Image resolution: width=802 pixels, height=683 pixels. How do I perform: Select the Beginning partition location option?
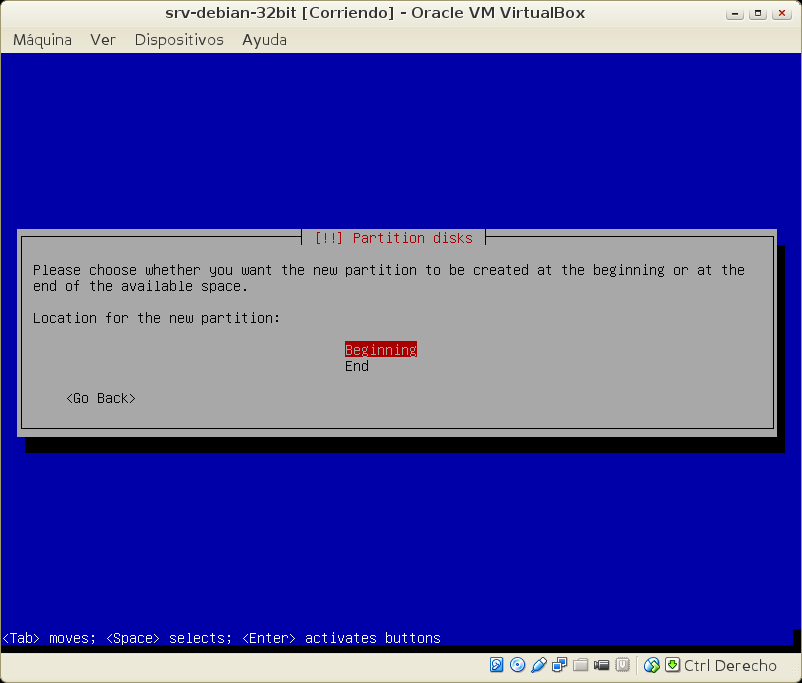(380, 350)
